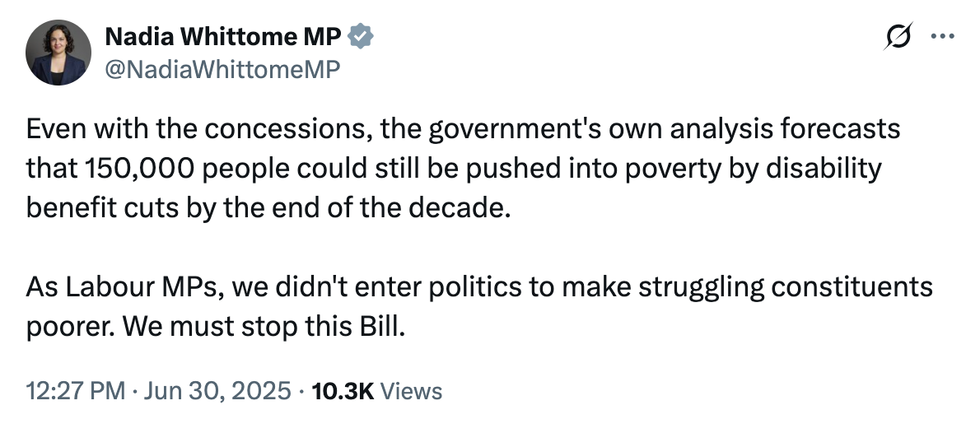Click the blue verified badge icon

[x=361, y=38]
